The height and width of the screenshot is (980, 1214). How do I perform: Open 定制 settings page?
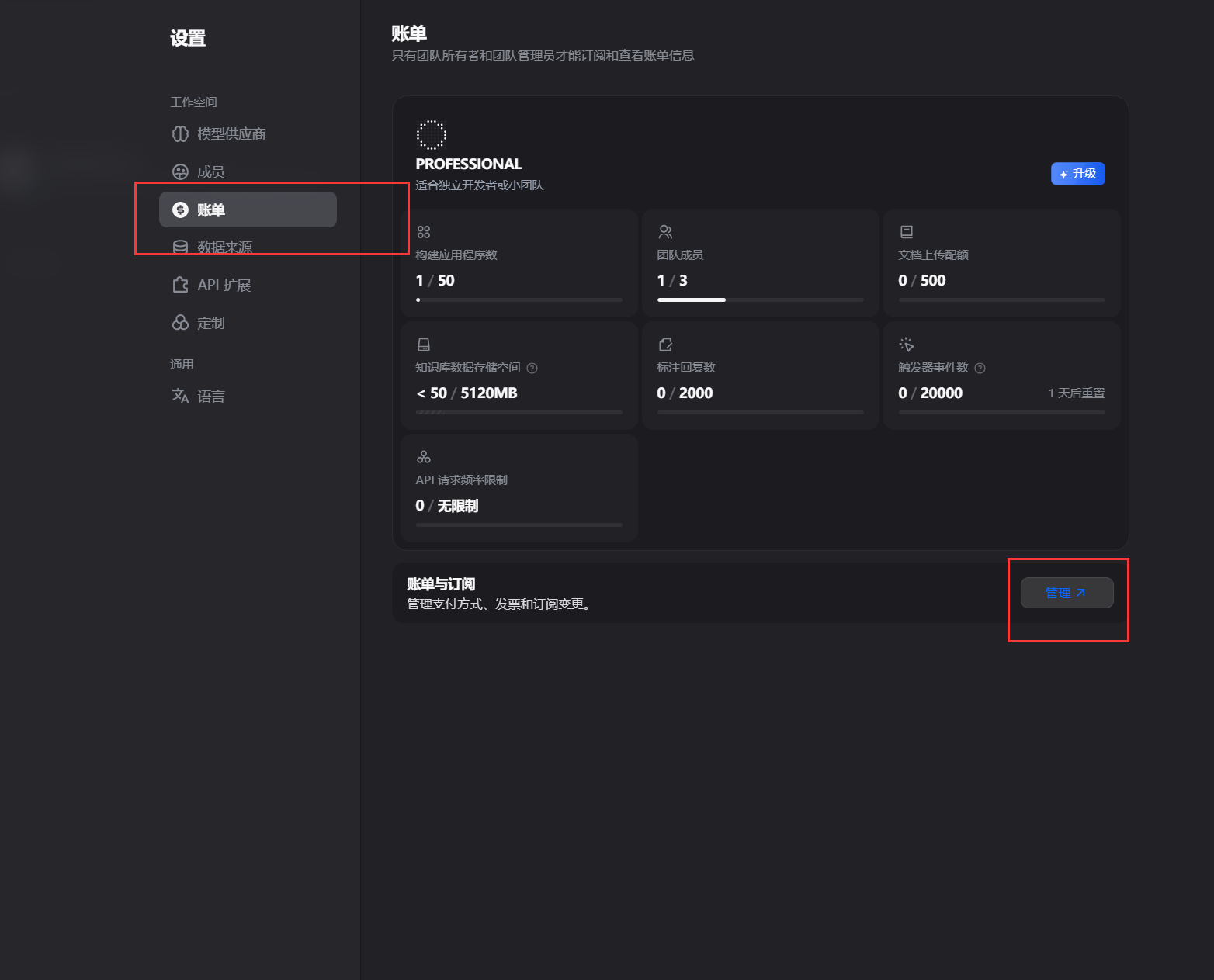pos(248,323)
